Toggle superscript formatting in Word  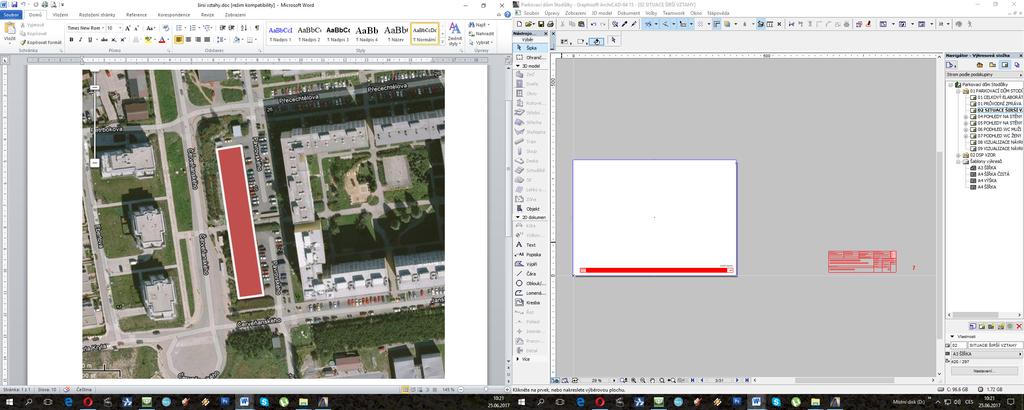pyautogui.click(x=123, y=40)
